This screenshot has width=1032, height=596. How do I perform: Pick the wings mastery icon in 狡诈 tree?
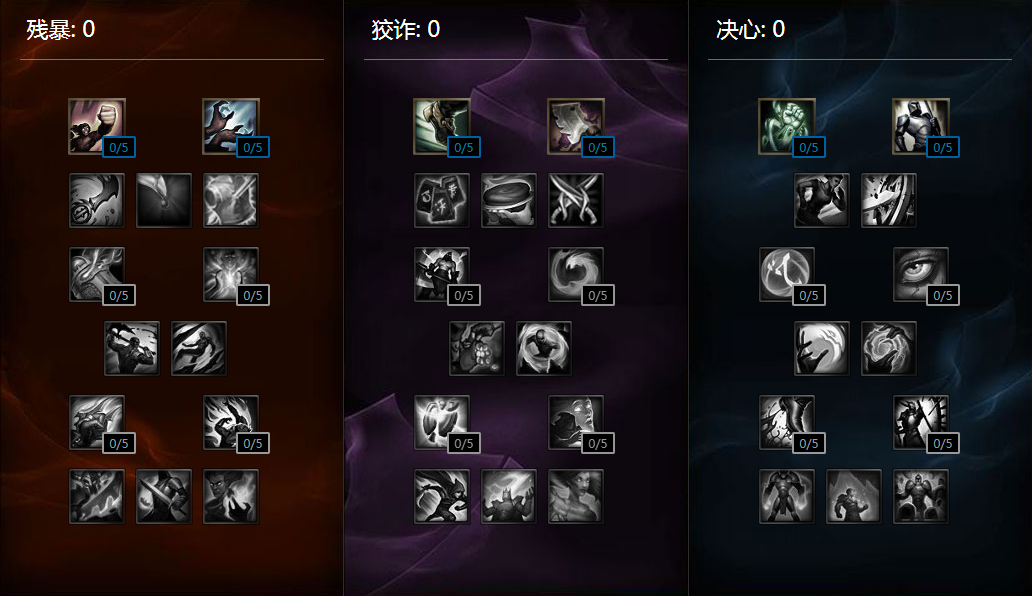[x=442, y=422]
